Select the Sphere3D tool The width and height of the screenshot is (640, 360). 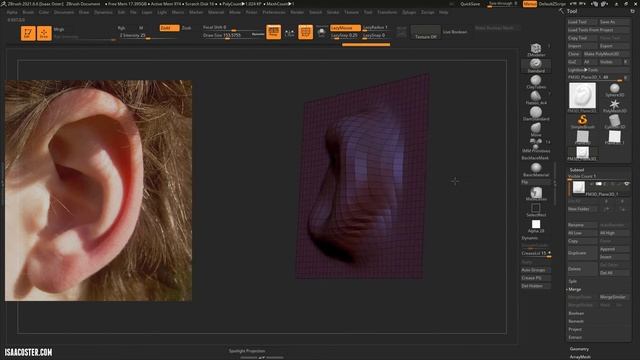615,90
